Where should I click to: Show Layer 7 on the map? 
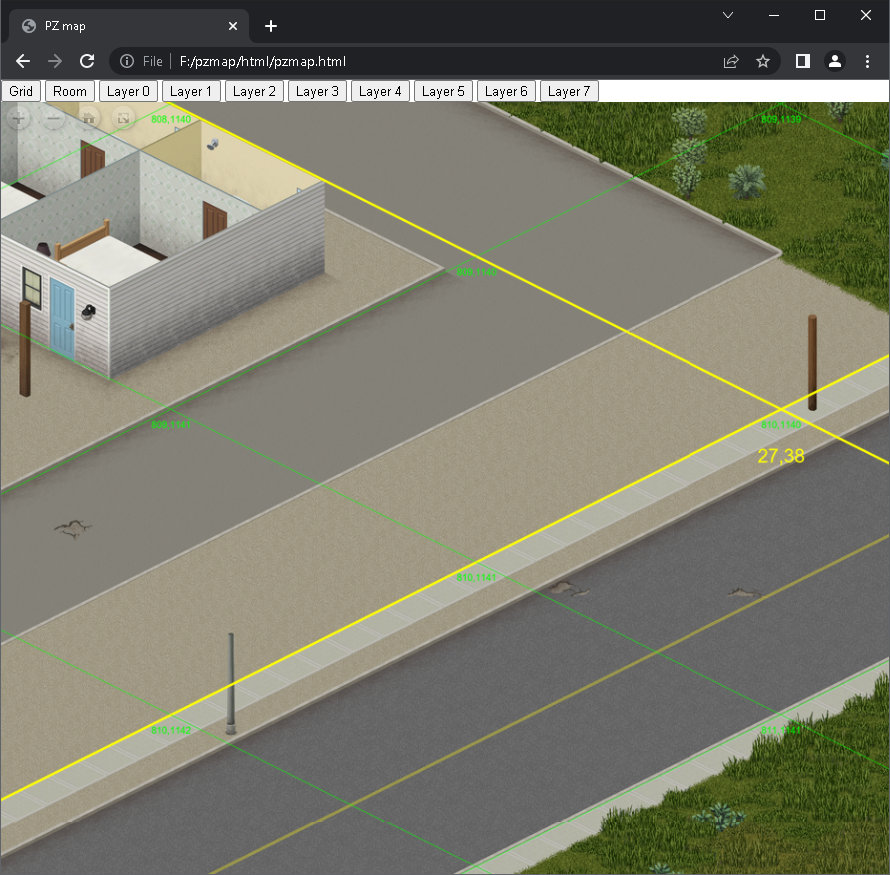tap(569, 91)
